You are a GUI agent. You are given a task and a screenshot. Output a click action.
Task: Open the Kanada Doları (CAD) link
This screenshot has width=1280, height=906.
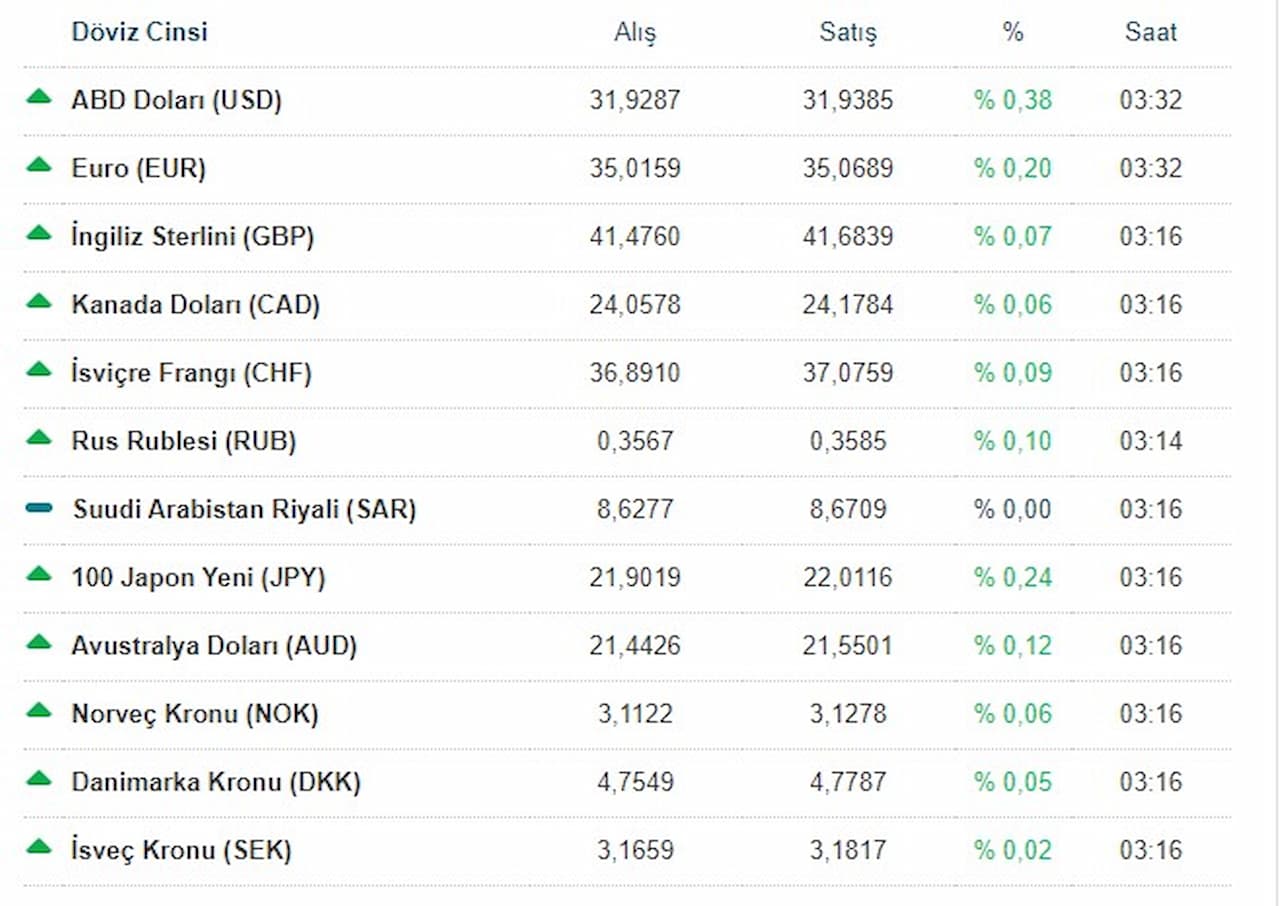pos(195,305)
